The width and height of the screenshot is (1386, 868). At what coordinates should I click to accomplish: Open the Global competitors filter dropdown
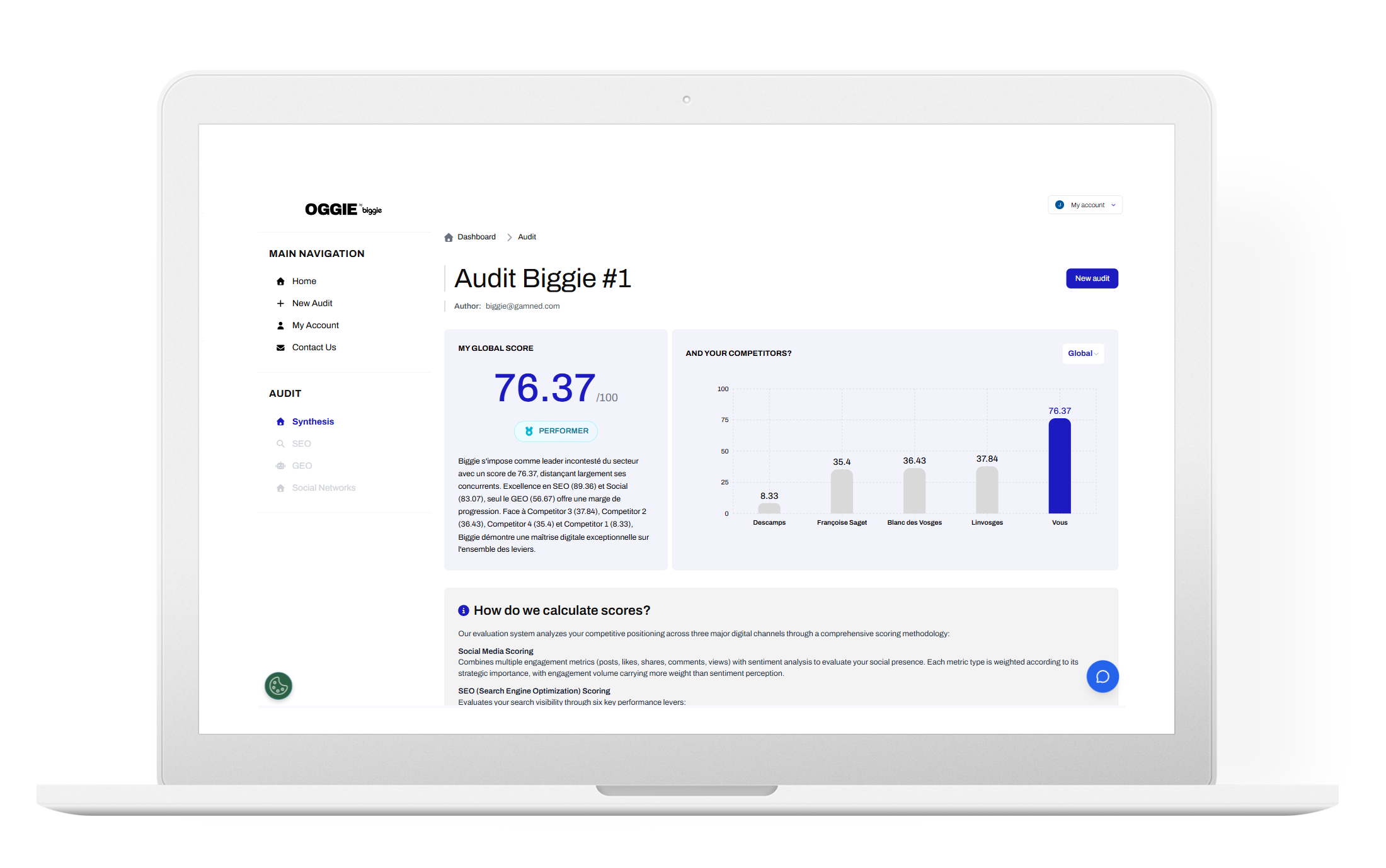(x=1082, y=353)
